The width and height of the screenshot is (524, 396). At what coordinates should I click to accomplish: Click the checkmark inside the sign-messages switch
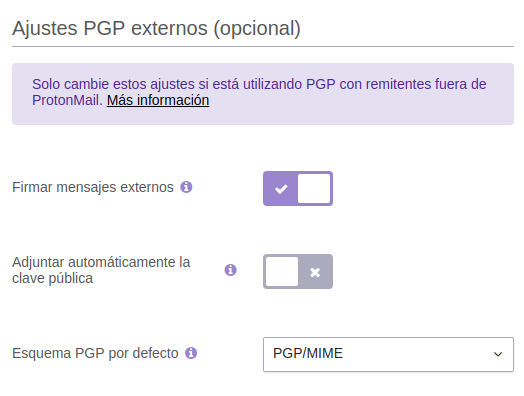[x=281, y=189]
